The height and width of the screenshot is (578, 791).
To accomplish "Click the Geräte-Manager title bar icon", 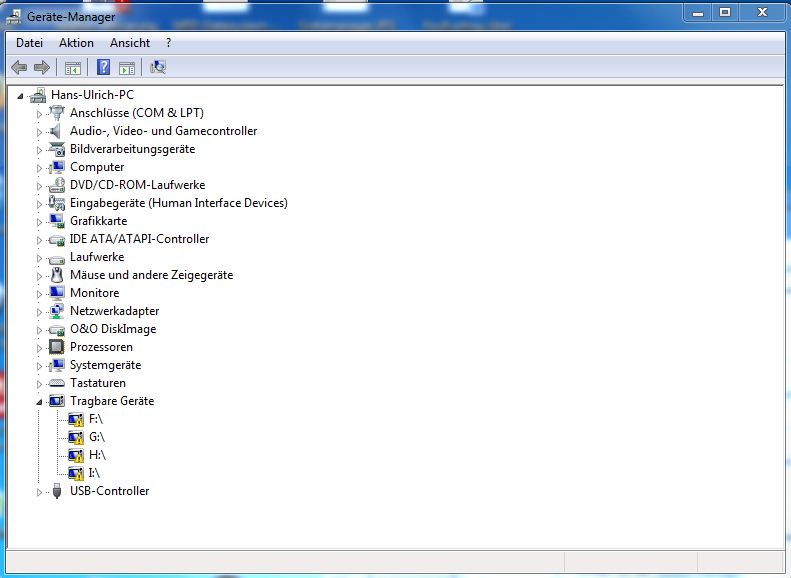I will pos(14,17).
